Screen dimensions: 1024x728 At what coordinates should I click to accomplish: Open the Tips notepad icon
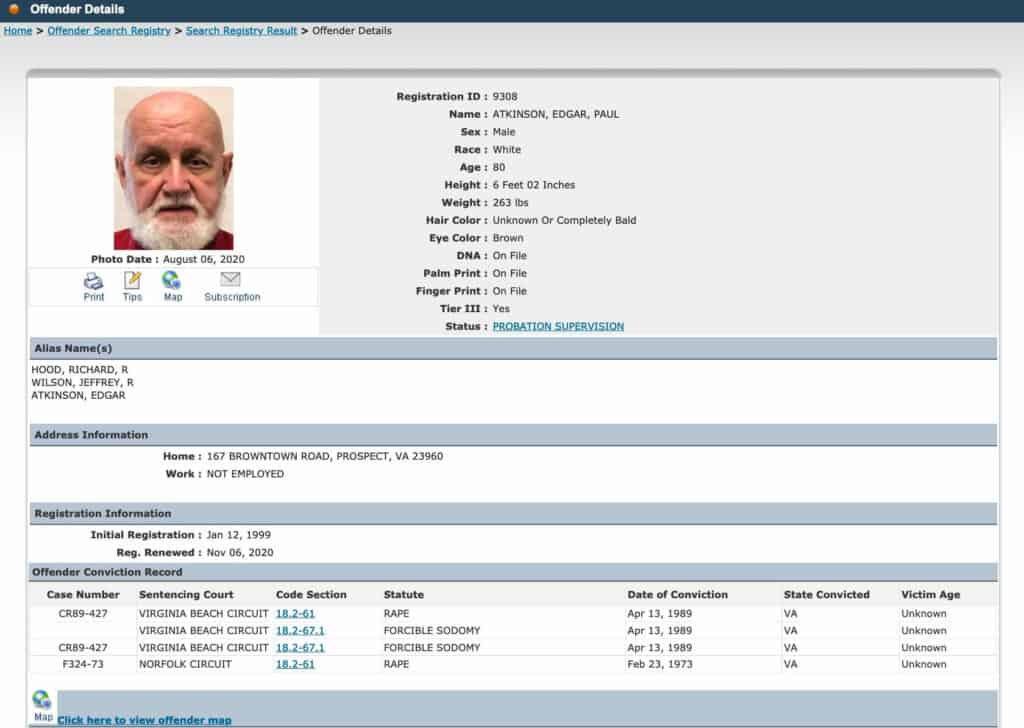132,281
